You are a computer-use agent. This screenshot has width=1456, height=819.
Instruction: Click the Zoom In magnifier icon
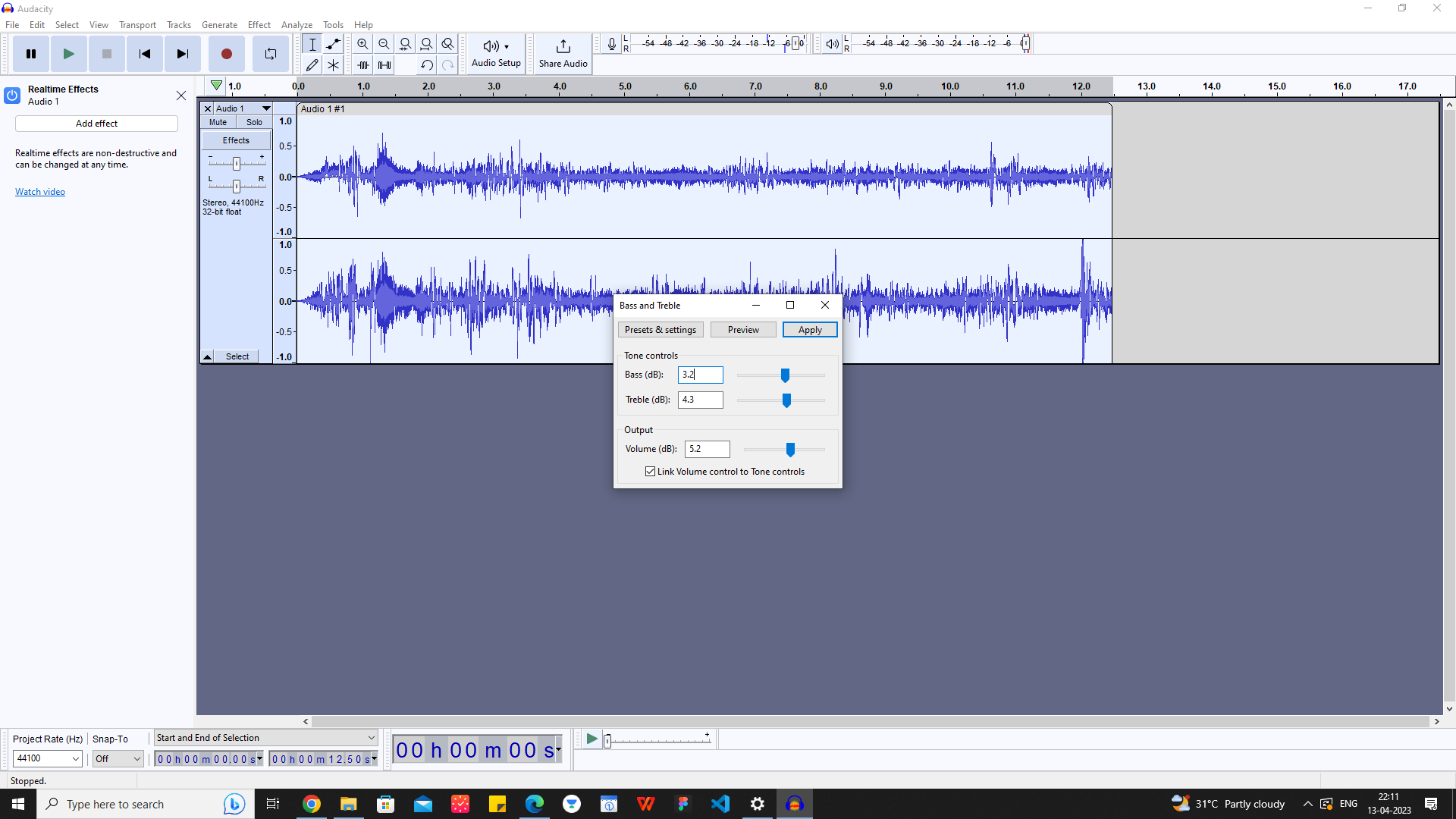click(362, 44)
